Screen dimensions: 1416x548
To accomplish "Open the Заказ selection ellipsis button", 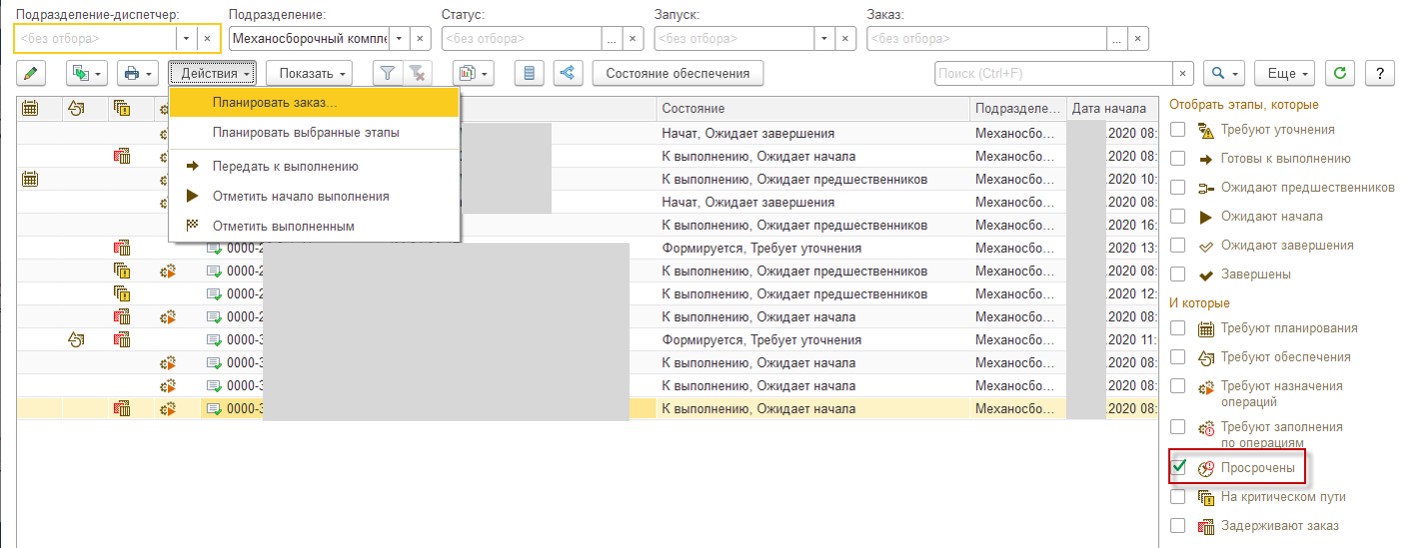I will pyautogui.click(x=1117, y=38).
